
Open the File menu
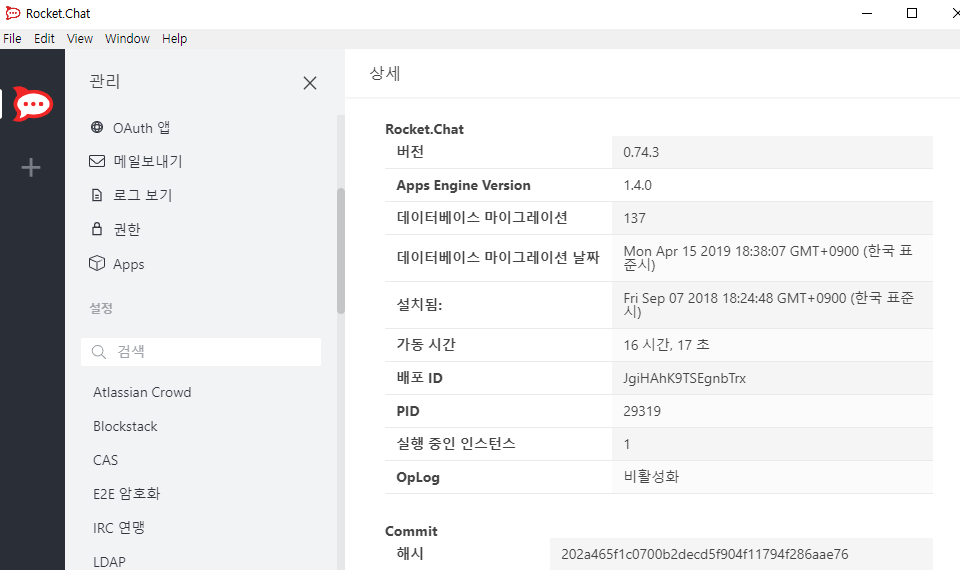point(12,39)
